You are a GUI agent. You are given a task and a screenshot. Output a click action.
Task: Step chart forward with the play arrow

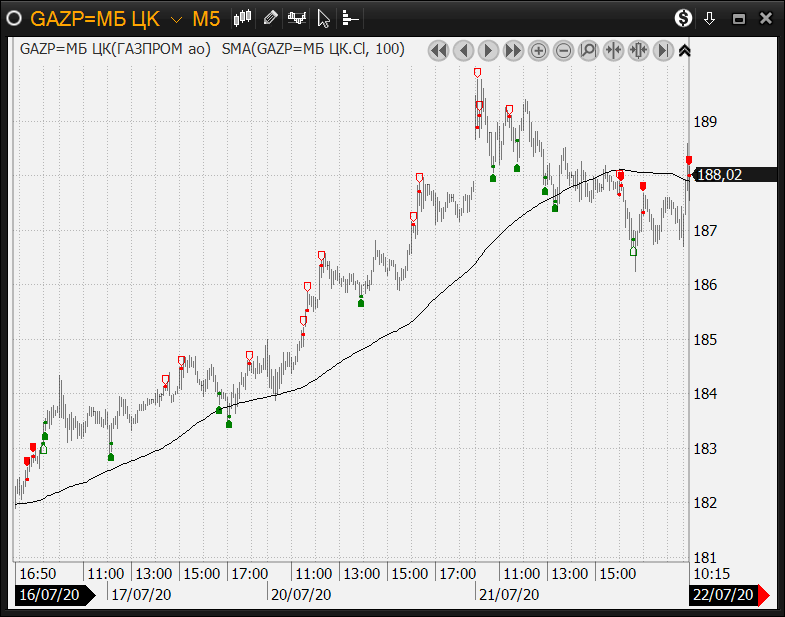[488, 50]
